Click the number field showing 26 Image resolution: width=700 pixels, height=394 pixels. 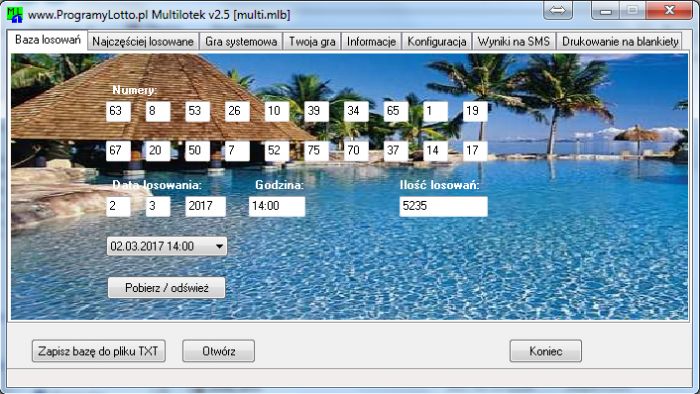(x=238, y=111)
